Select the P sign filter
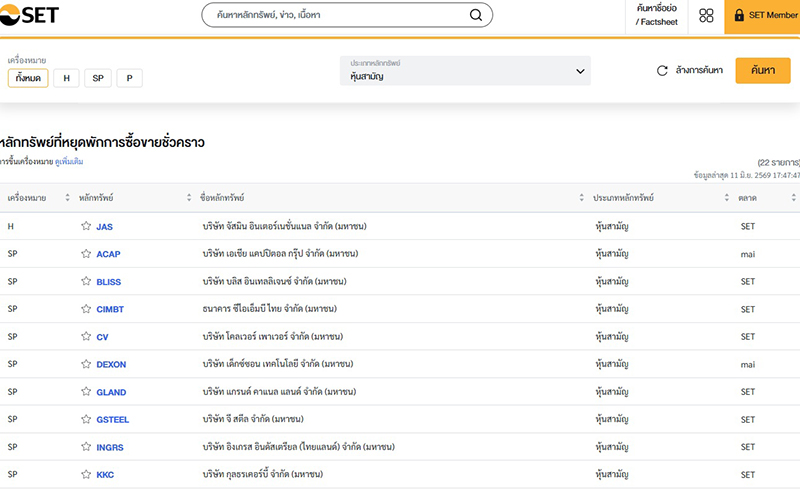 tap(130, 78)
